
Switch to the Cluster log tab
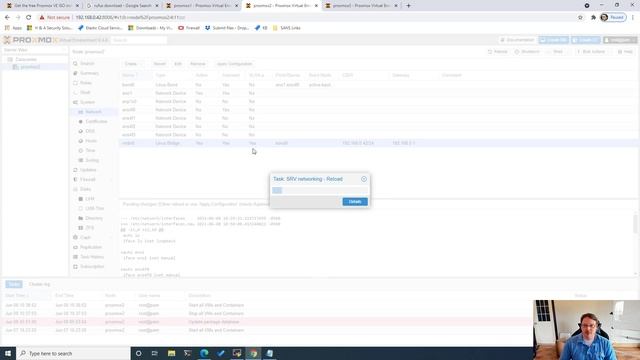pos(40,284)
